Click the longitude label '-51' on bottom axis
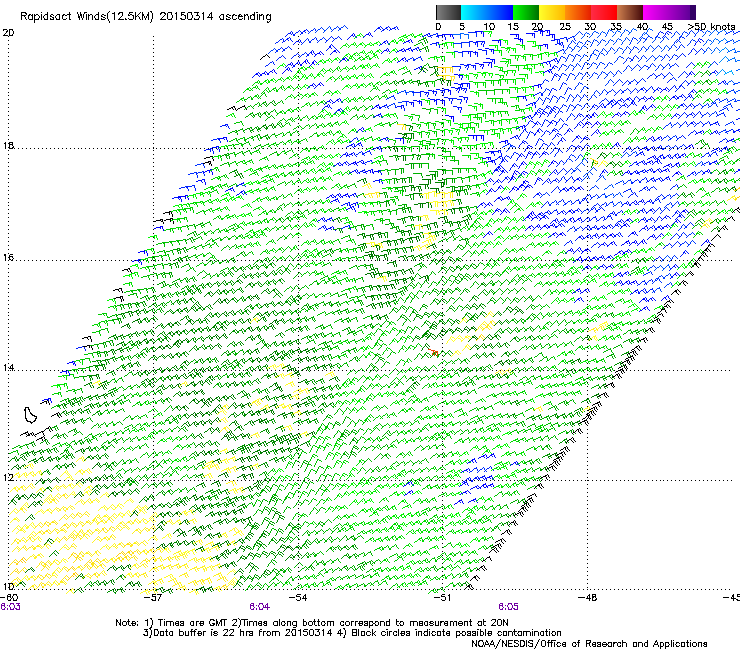The width and height of the screenshot is (740, 650). click(442, 598)
